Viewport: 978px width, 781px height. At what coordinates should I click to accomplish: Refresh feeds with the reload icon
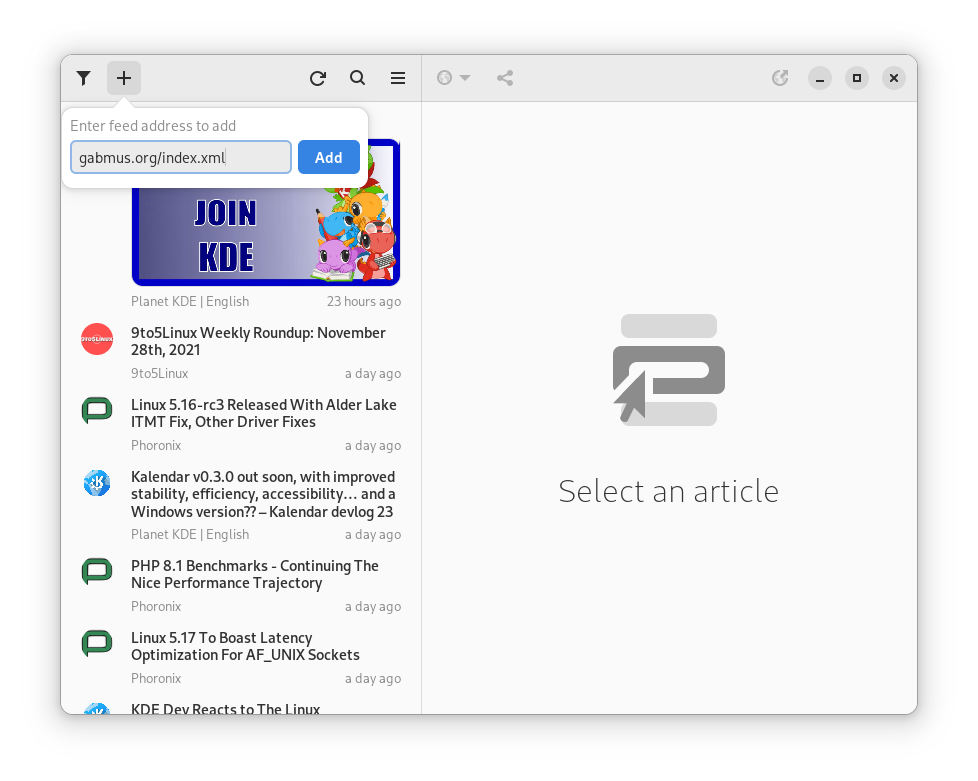[x=318, y=78]
